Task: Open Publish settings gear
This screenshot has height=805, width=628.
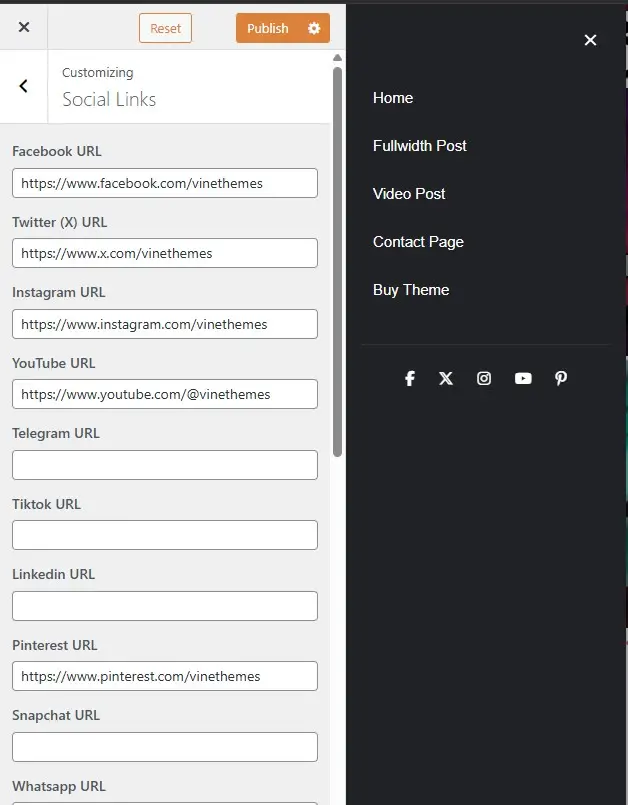Action: pyautogui.click(x=314, y=28)
